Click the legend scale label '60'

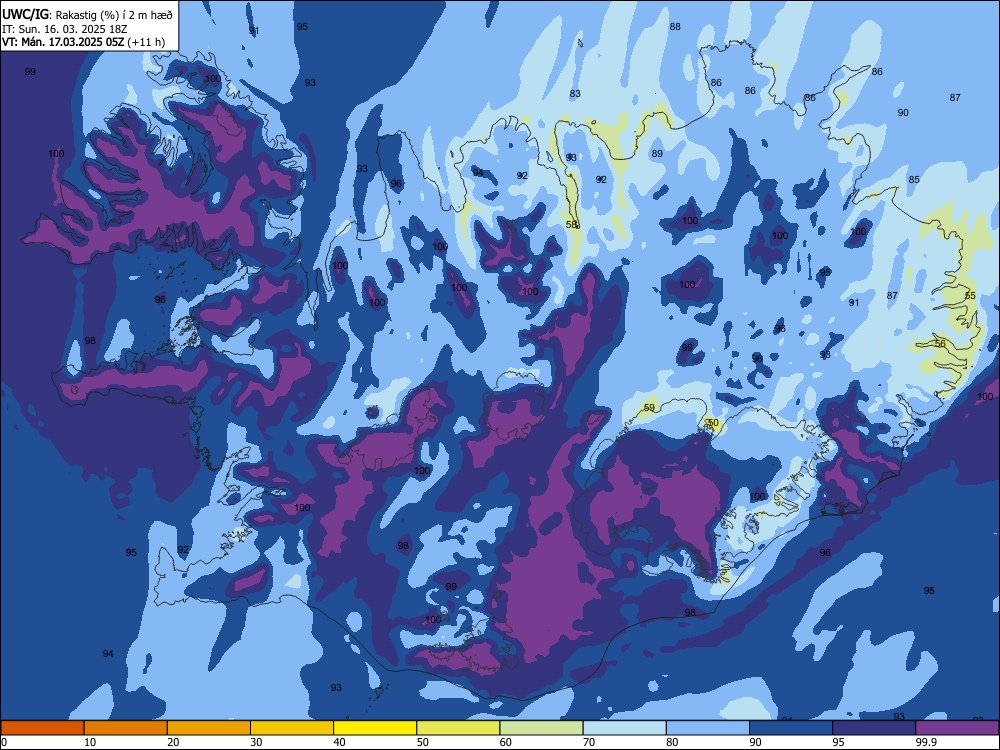pos(506,742)
